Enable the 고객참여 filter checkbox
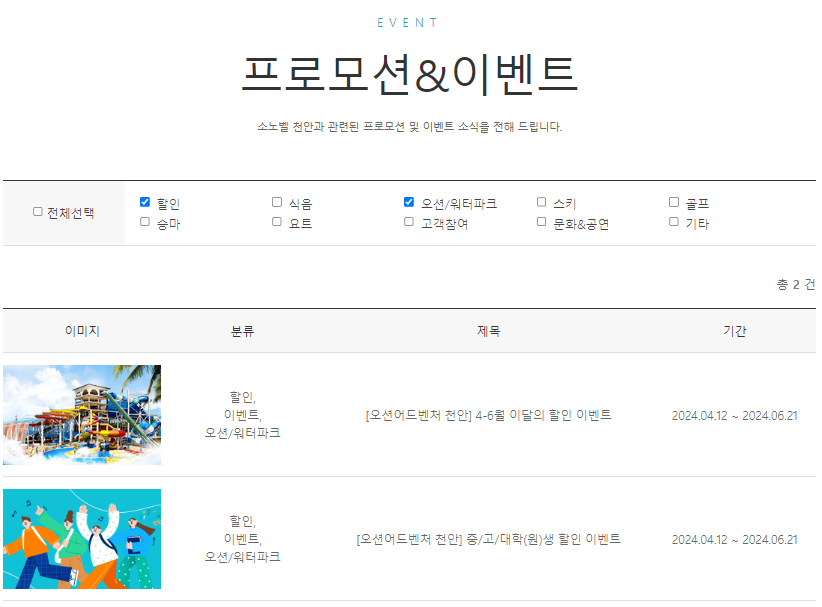822x607 pixels. [x=408, y=222]
